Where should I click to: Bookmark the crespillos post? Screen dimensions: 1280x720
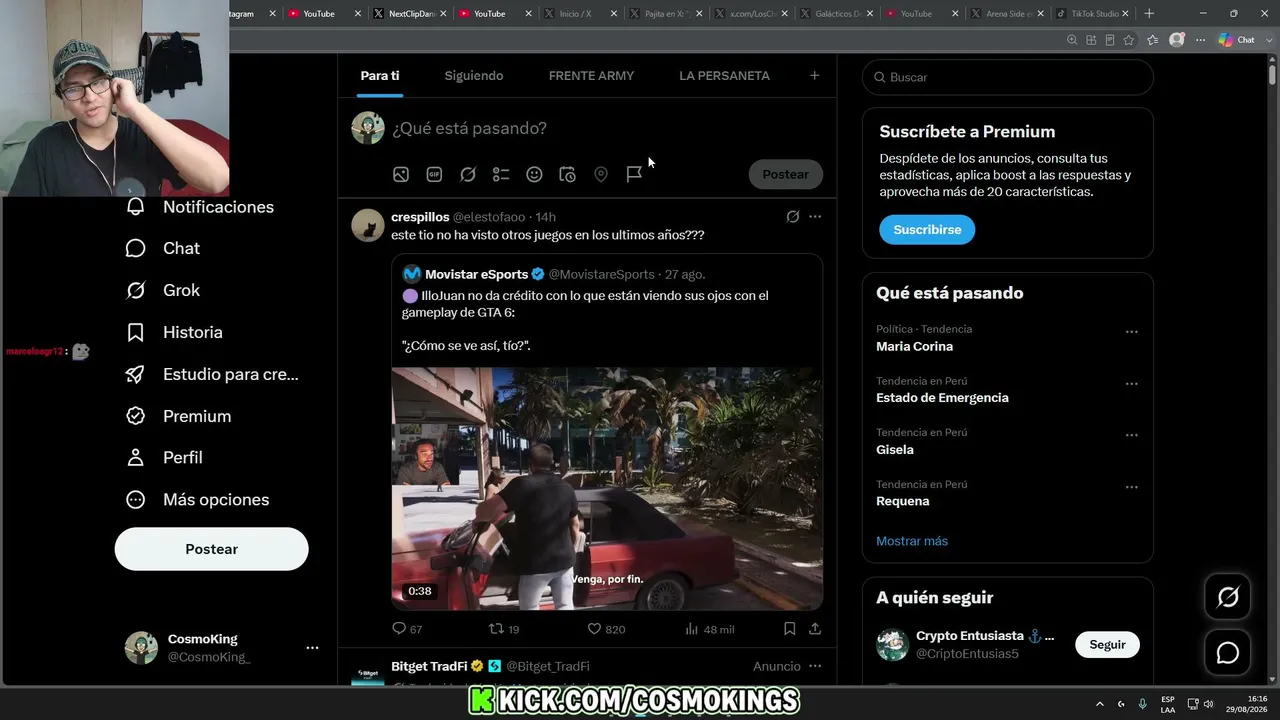[x=789, y=629]
